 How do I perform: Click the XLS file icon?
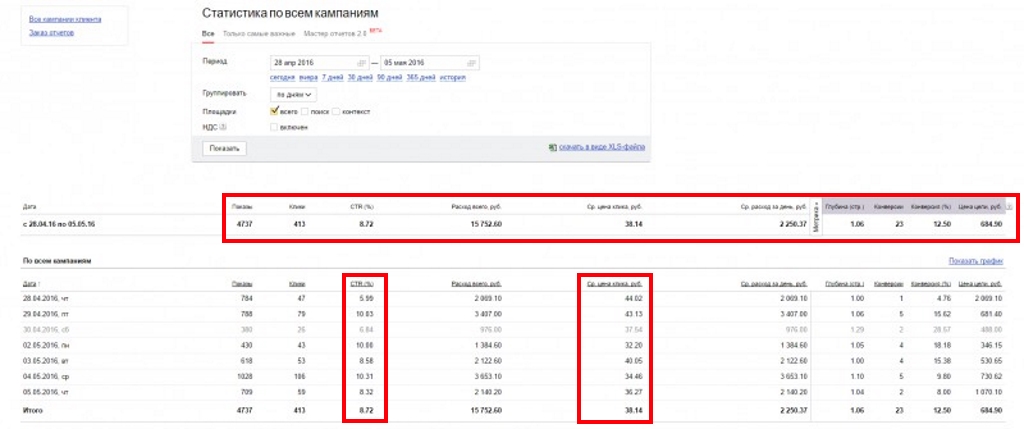pyautogui.click(x=553, y=148)
